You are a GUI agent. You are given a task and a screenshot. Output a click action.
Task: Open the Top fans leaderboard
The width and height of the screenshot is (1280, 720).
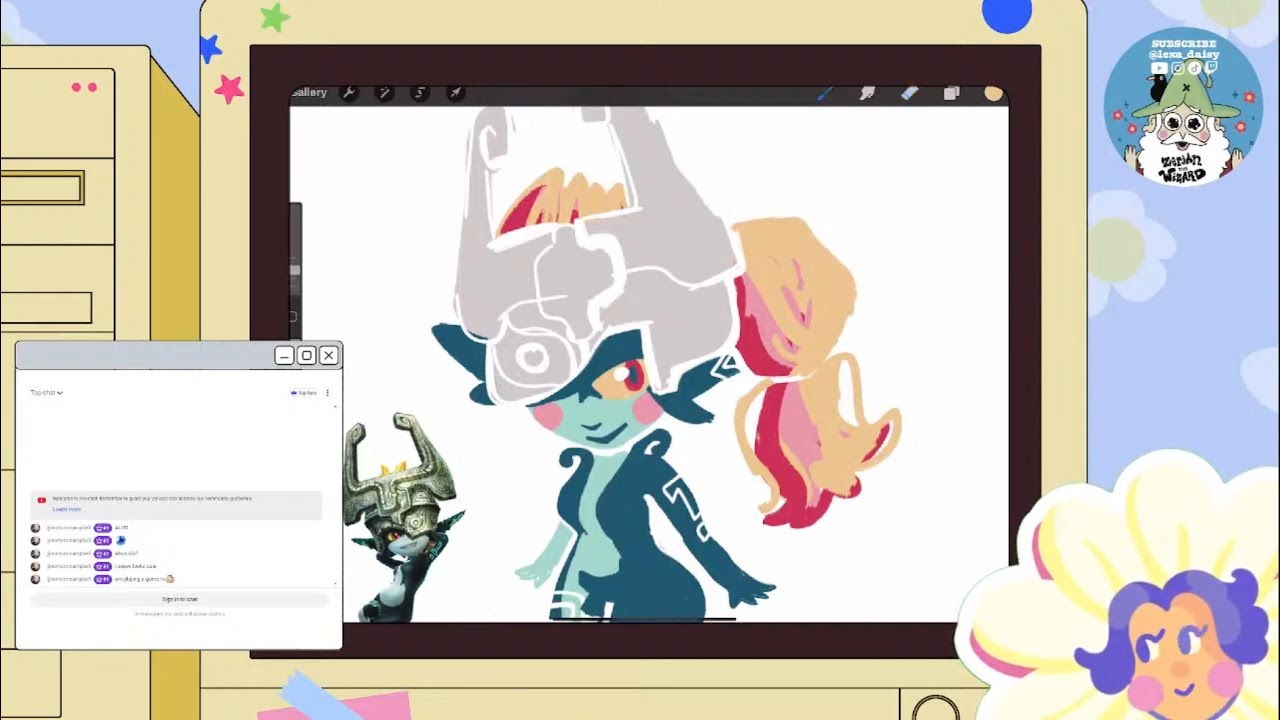point(304,393)
